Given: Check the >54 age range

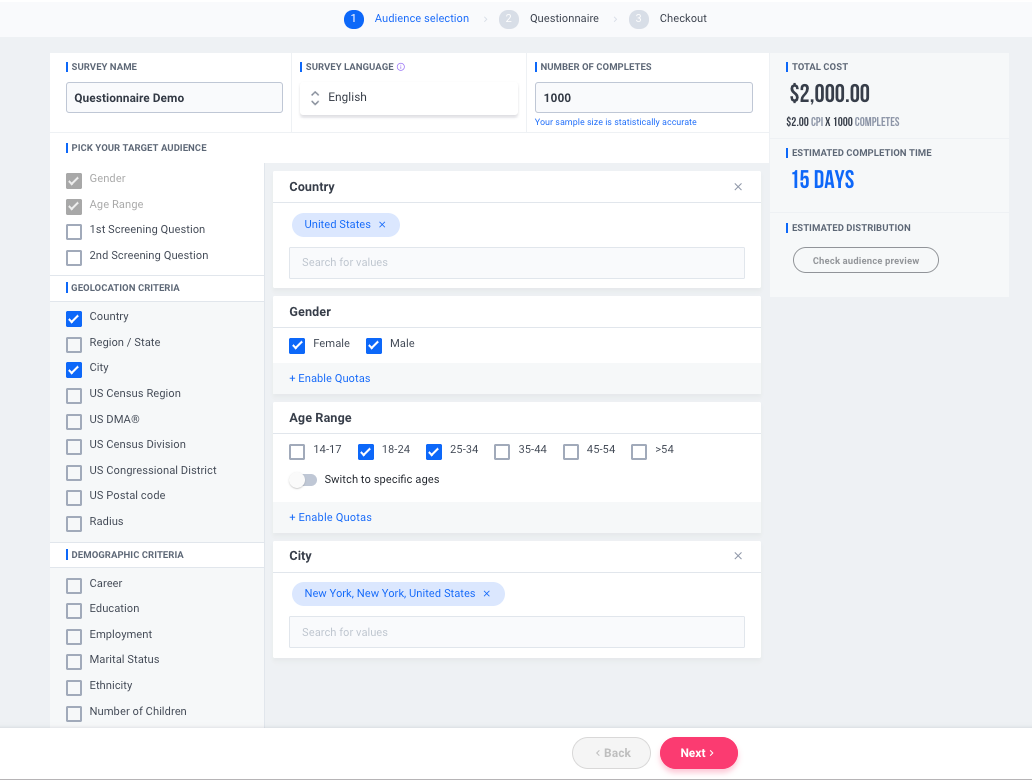Looking at the screenshot, I should tap(639, 452).
